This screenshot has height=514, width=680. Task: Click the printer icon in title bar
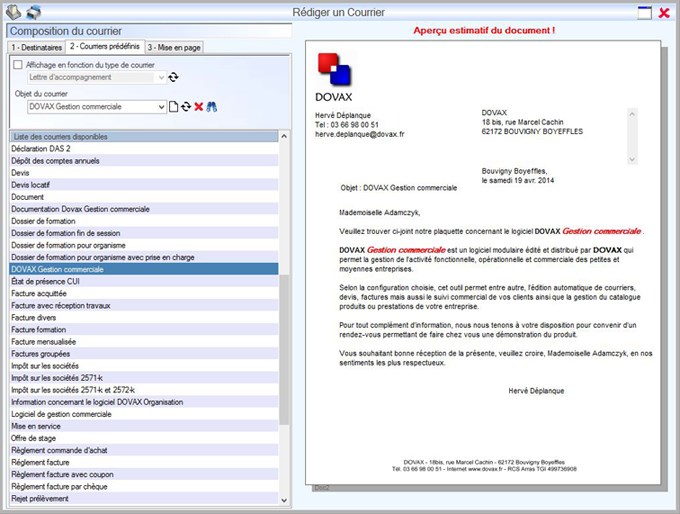coord(34,13)
